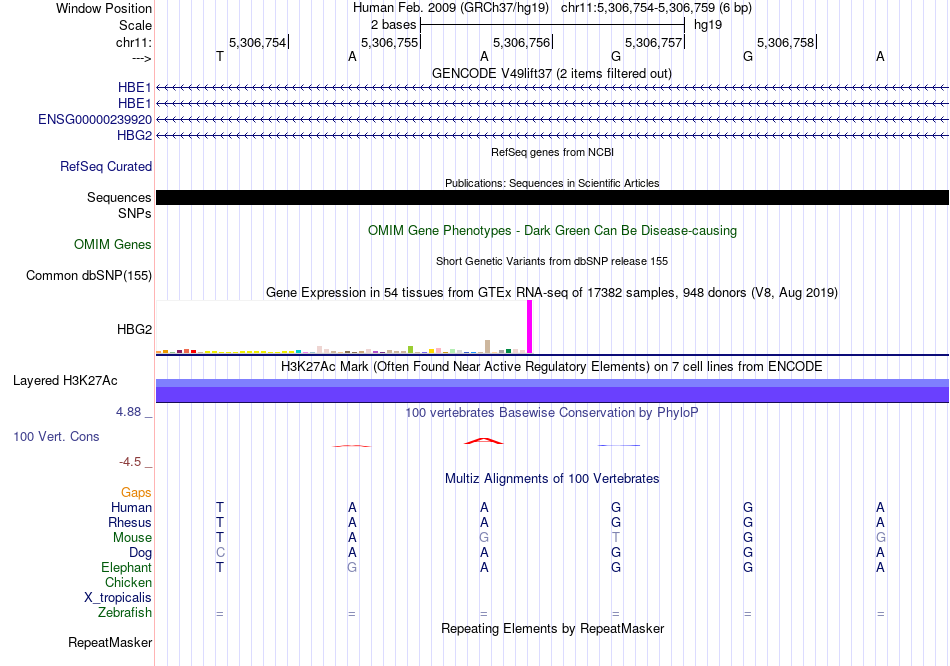Click the 2 bases scale bar label

pyautogui.click(x=394, y=25)
